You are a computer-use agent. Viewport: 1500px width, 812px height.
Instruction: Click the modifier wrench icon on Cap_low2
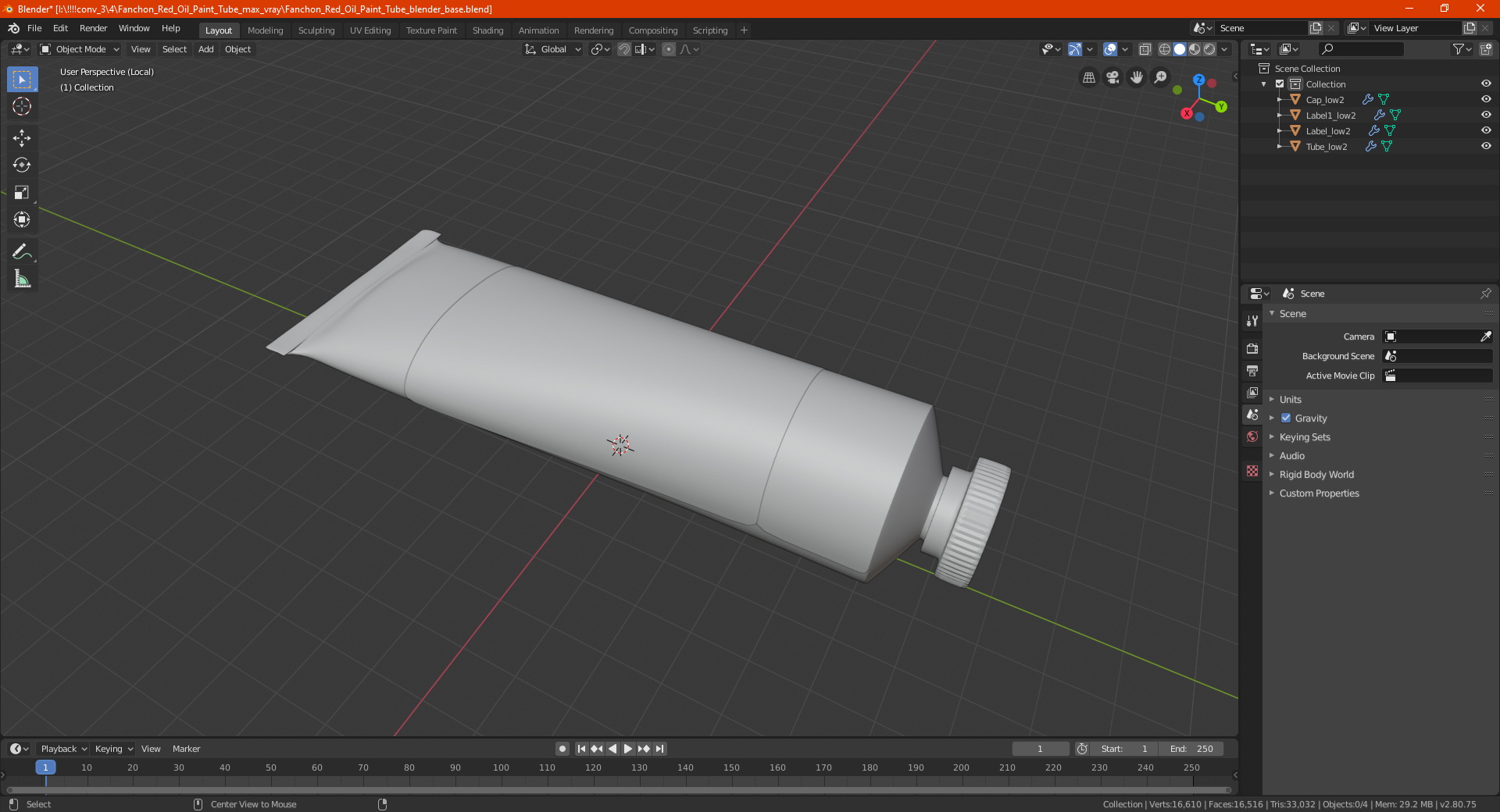click(x=1368, y=99)
